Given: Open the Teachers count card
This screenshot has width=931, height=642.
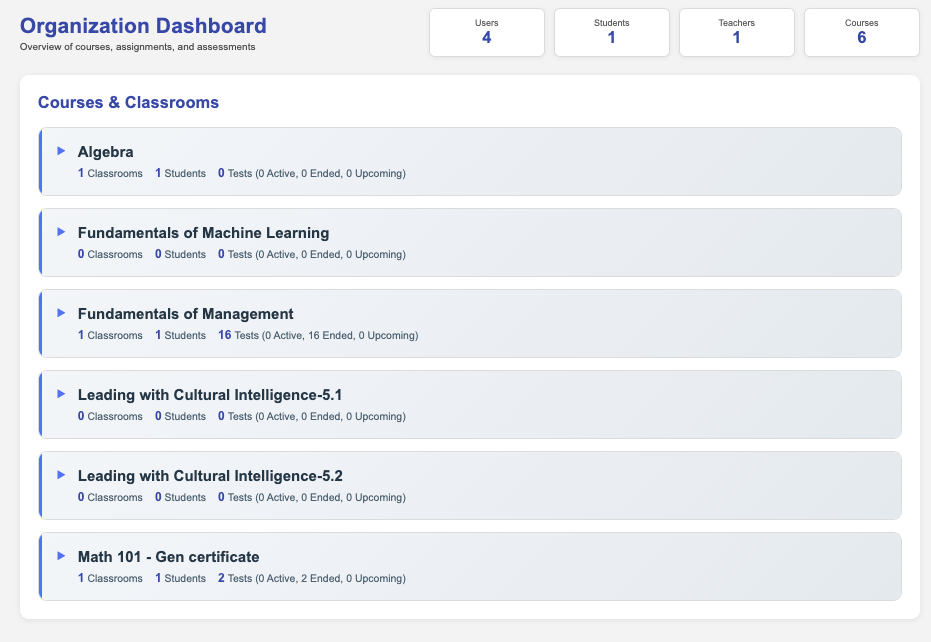Looking at the screenshot, I should (736, 32).
